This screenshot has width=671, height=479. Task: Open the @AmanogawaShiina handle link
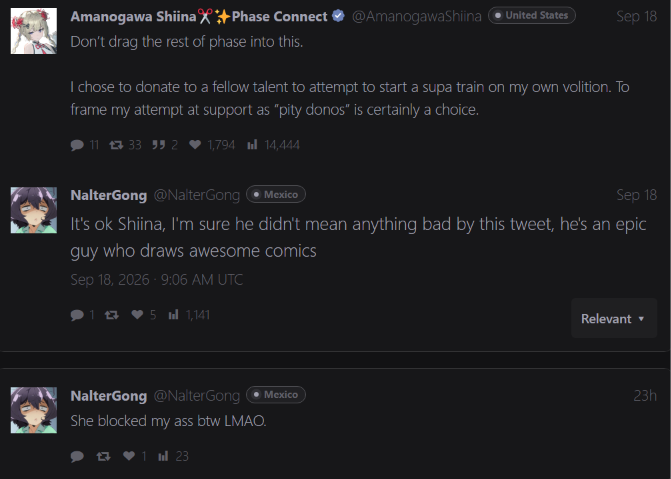coord(416,16)
